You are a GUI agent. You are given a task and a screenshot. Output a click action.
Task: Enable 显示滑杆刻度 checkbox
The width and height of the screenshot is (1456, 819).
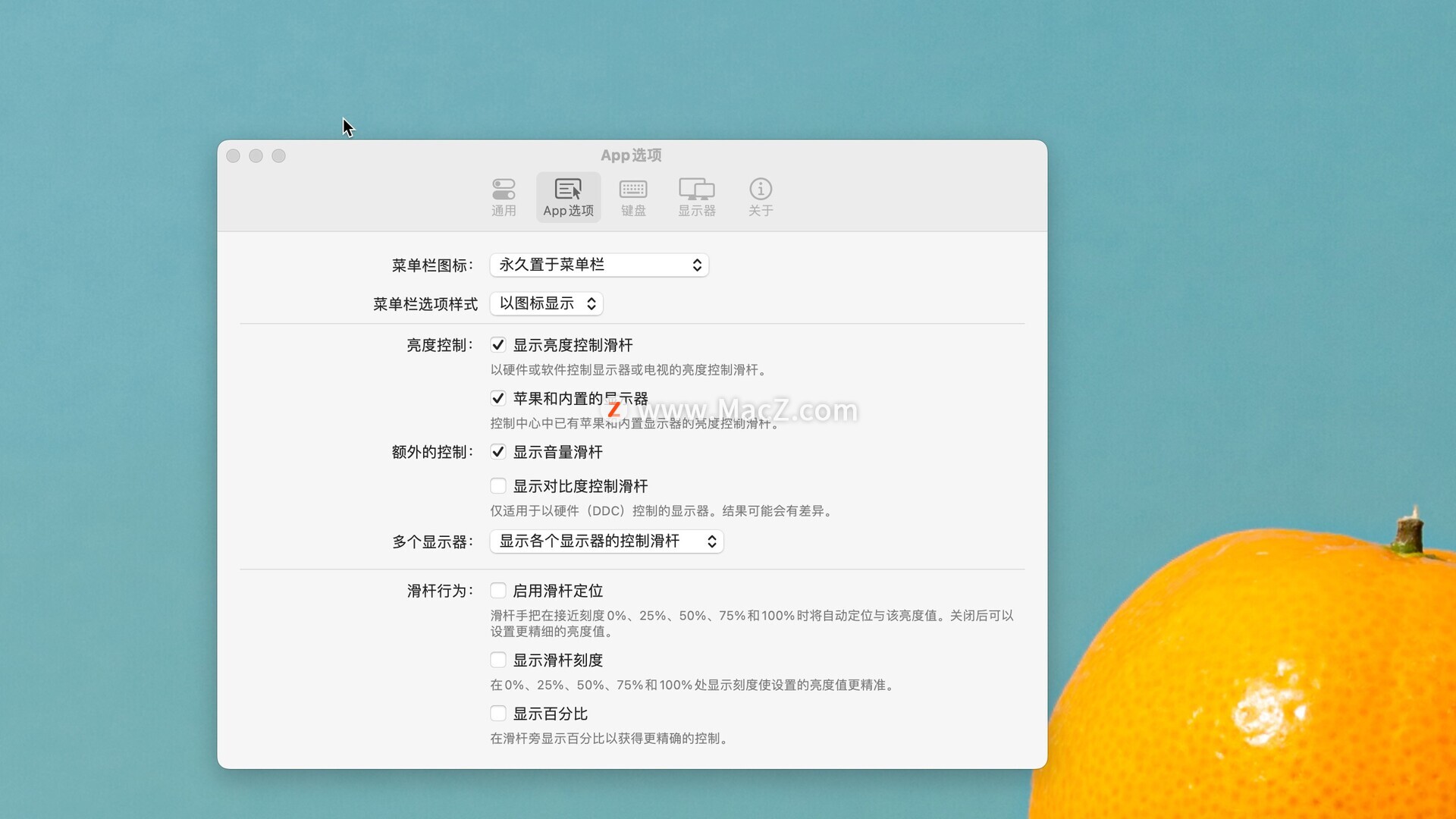[x=498, y=661]
